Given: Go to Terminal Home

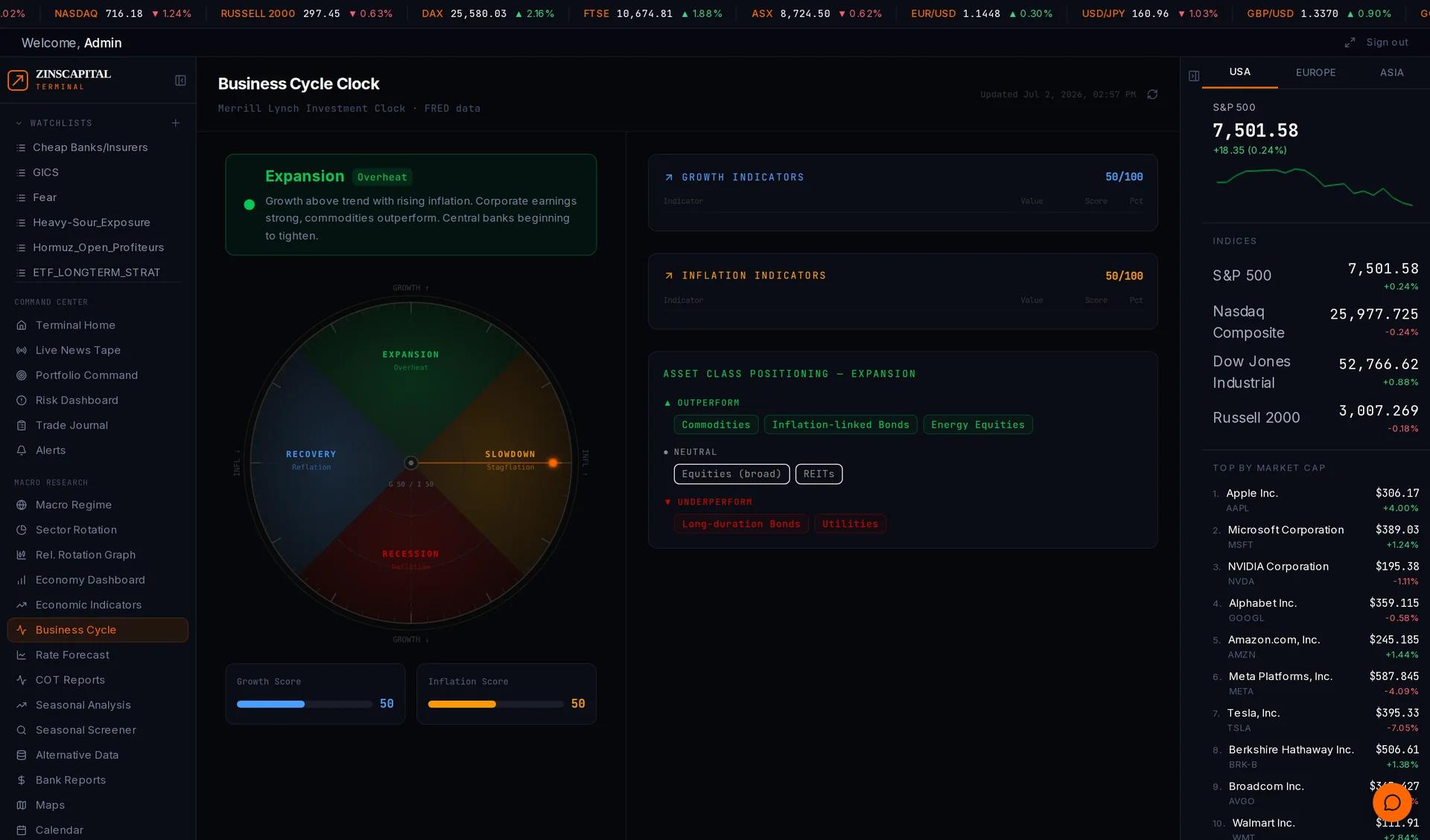Looking at the screenshot, I should click(98, 325).
